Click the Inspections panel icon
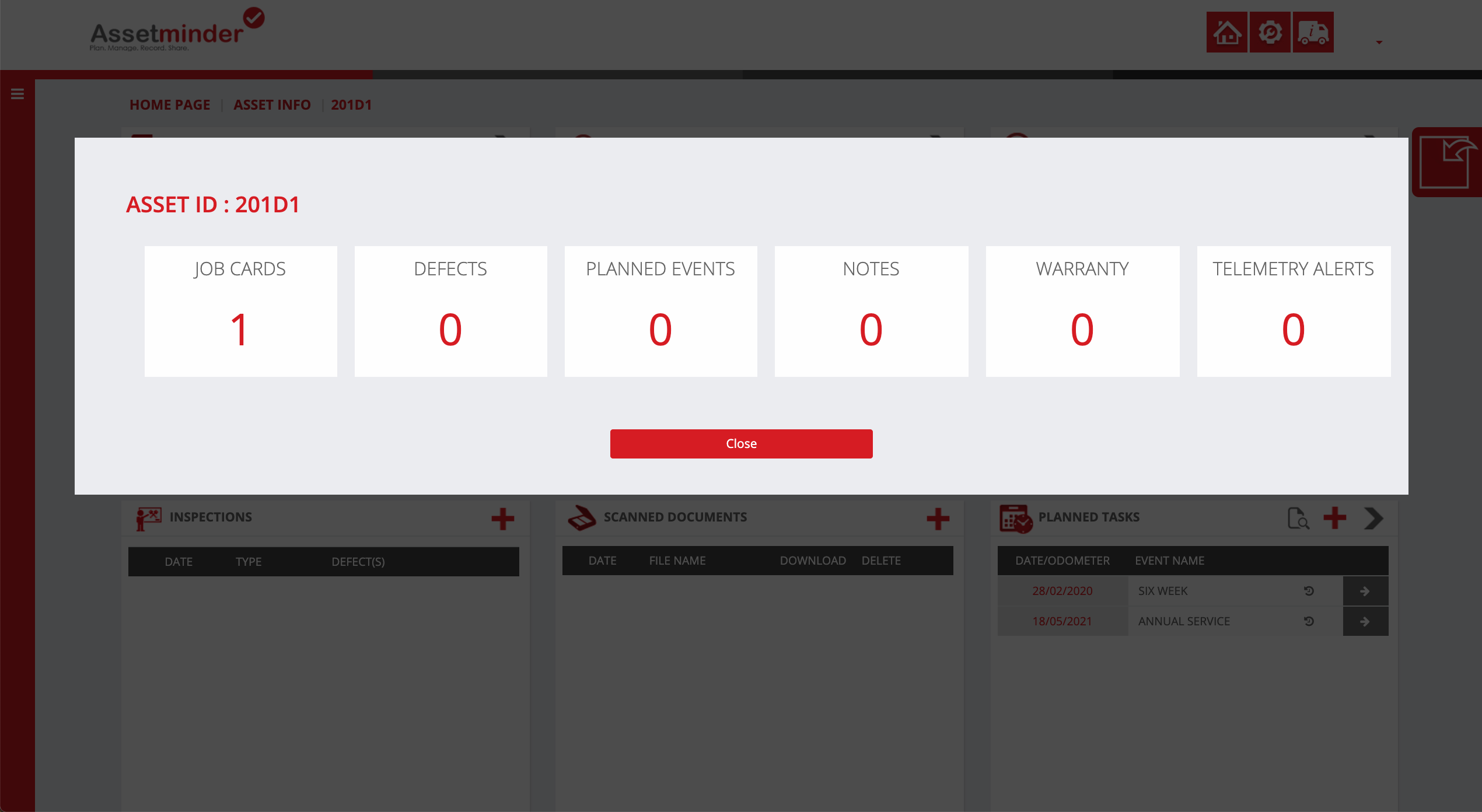This screenshot has width=1482, height=812. pos(148,518)
